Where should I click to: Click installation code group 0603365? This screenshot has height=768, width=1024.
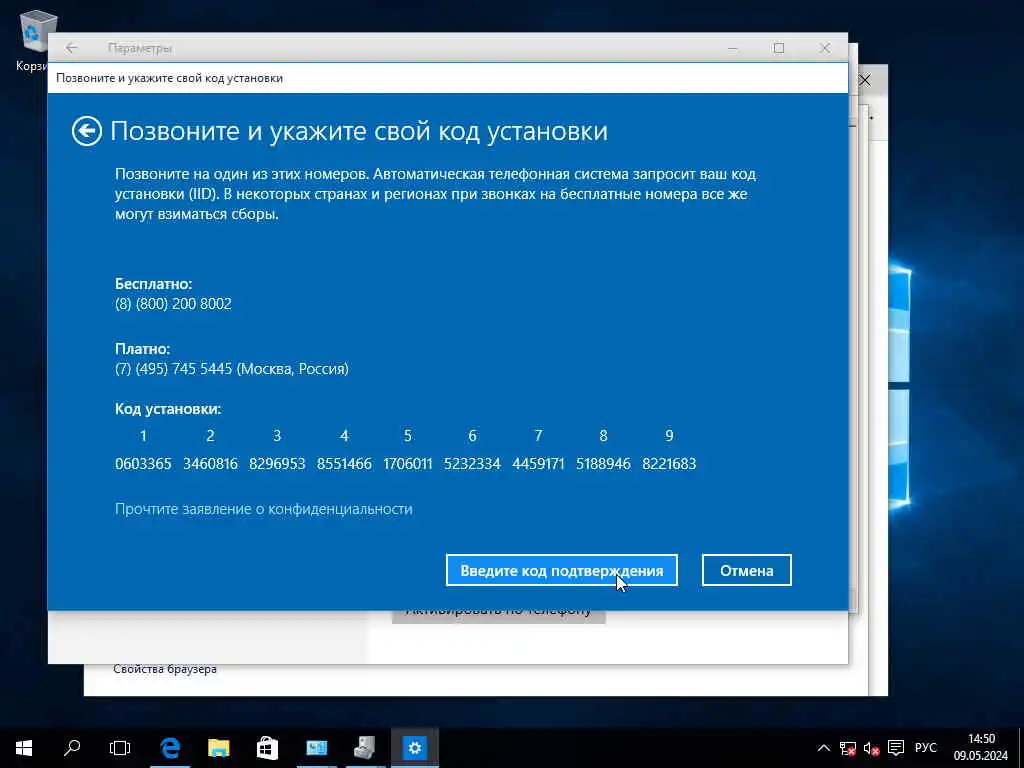coord(143,464)
